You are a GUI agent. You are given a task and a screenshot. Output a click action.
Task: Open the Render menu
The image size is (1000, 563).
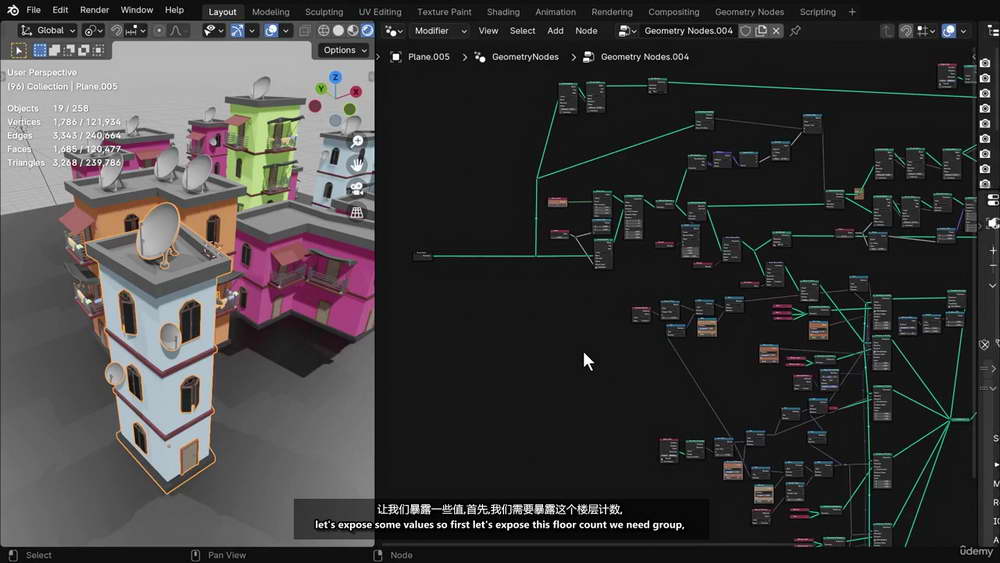point(94,10)
